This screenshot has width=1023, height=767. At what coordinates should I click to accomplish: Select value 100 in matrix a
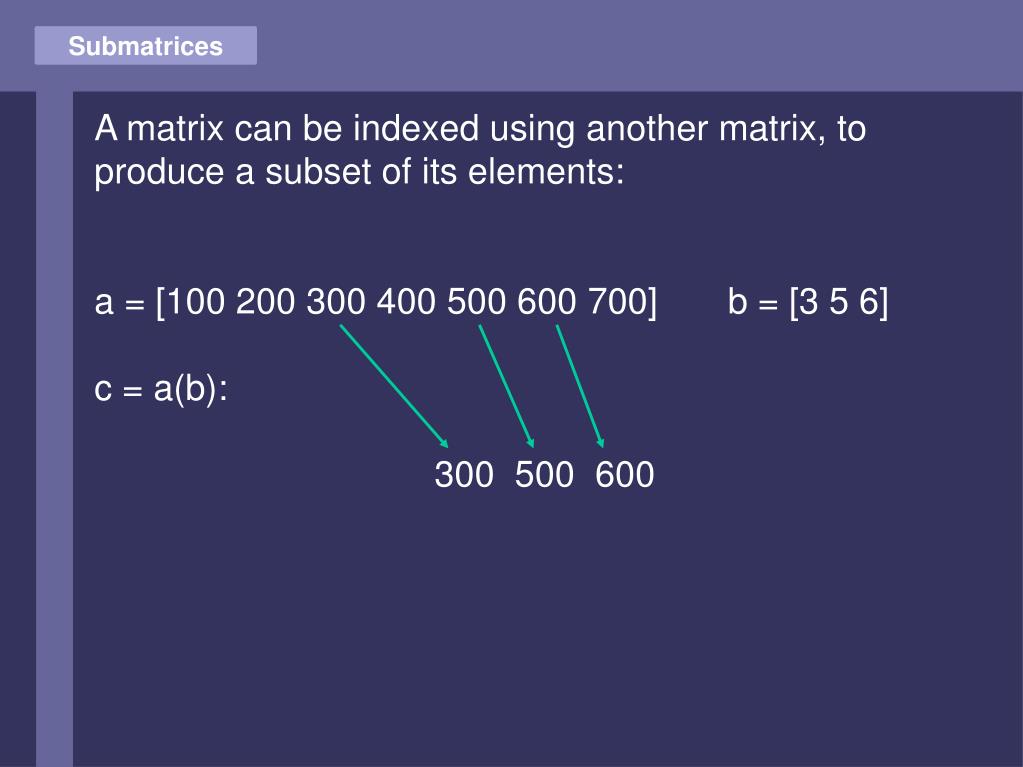[x=195, y=302]
